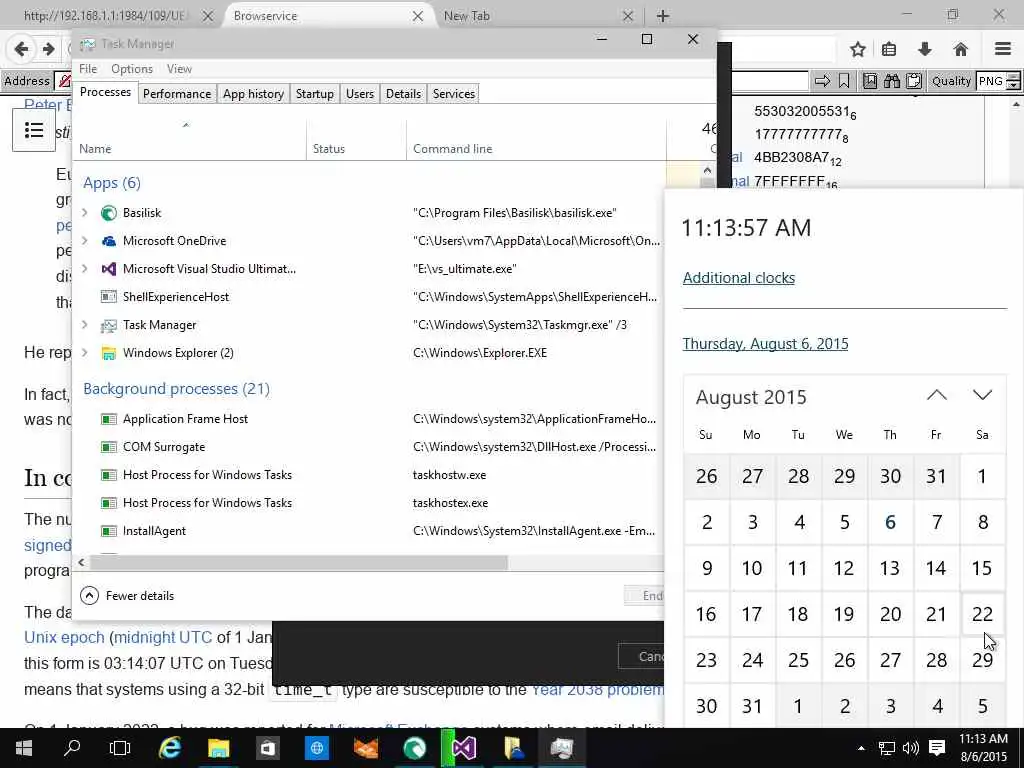
Task: Click the network tray icon
Action: click(x=886, y=748)
